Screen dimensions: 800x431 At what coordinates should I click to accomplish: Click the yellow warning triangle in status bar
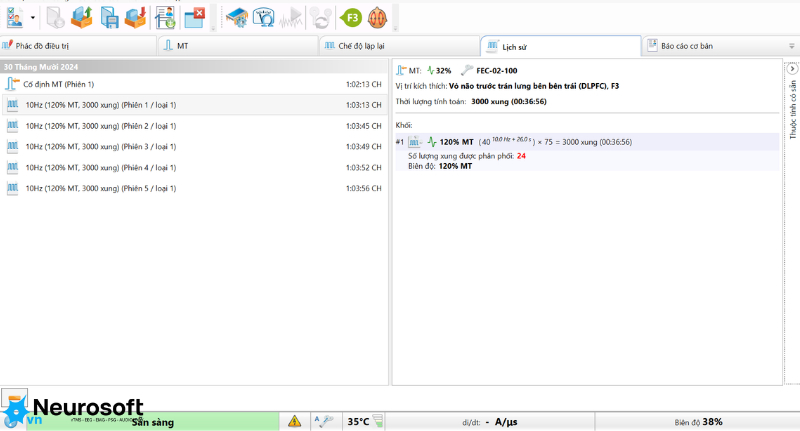click(294, 421)
